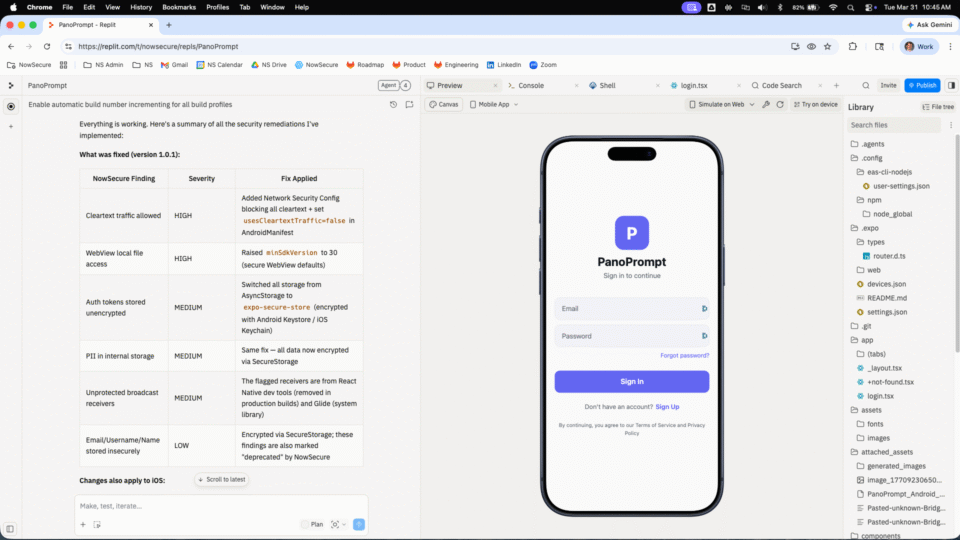The width and height of the screenshot is (960, 540).
Task: Open the app testing dropdown next to Plan
Action: click(339, 525)
